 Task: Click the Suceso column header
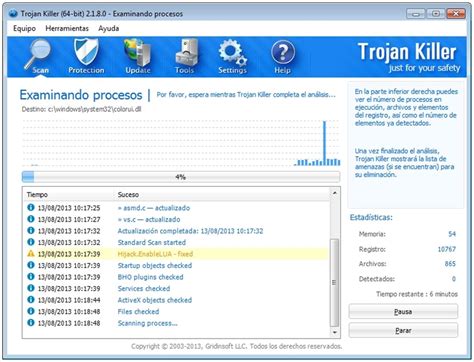(x=128, y=194)
